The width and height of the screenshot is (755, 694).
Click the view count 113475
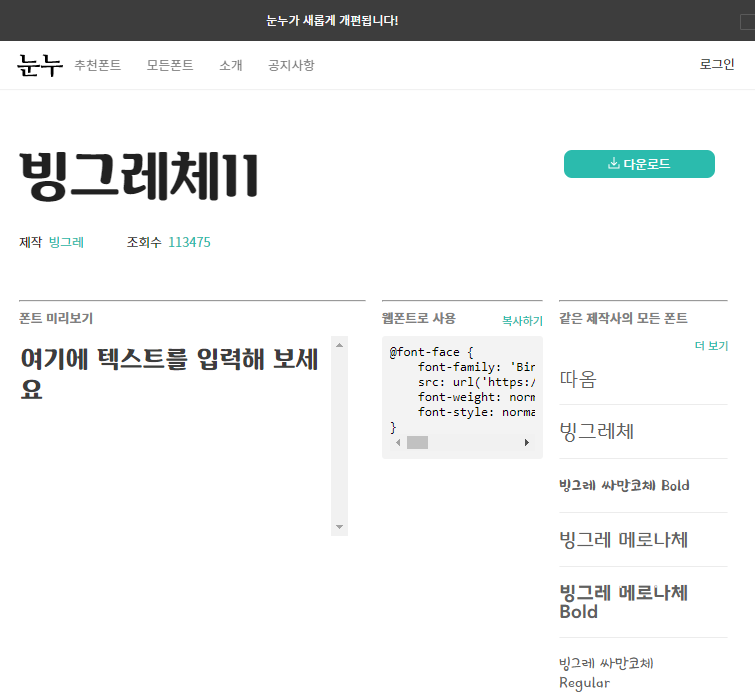[189, 242]
